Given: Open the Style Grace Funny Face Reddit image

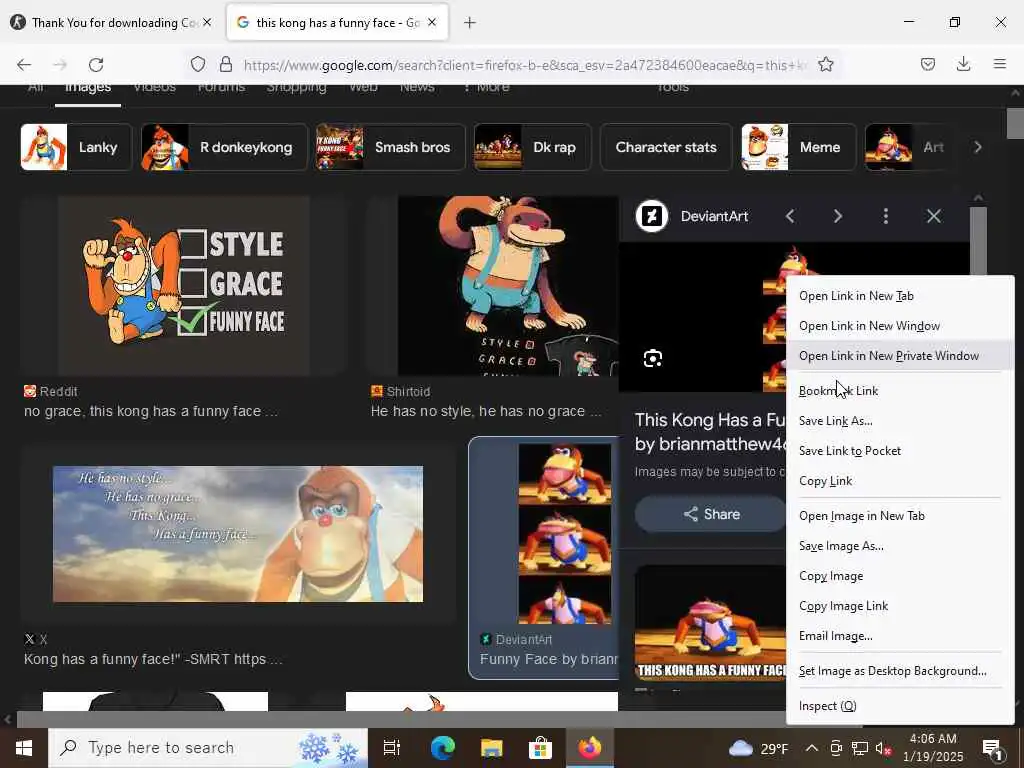Looking at the screenshot, I should pyautogui.click(x=184, y=286).
